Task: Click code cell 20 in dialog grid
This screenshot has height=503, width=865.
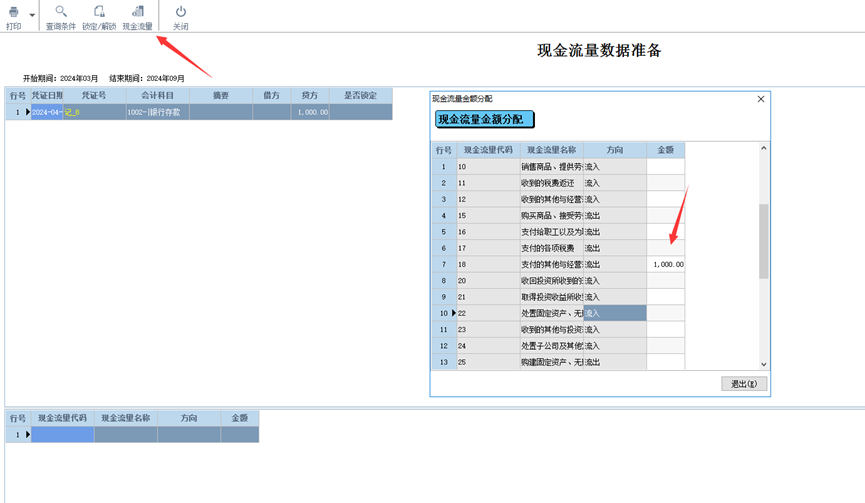Action: pos(488,281)
